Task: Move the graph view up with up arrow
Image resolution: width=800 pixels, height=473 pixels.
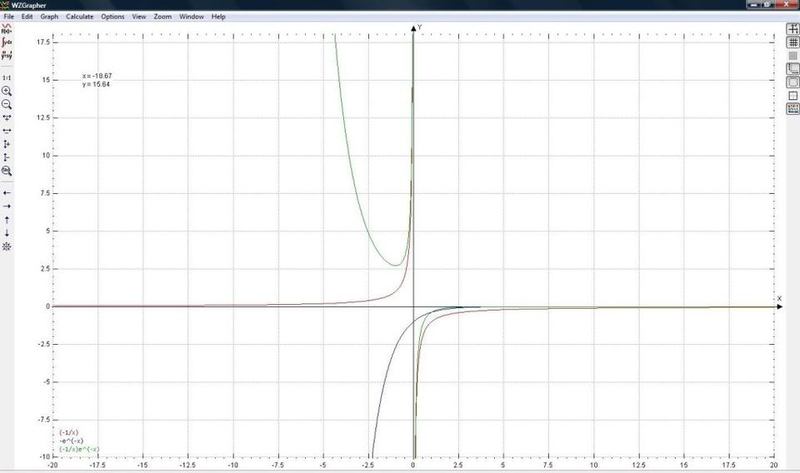Action: coord(7,219)
